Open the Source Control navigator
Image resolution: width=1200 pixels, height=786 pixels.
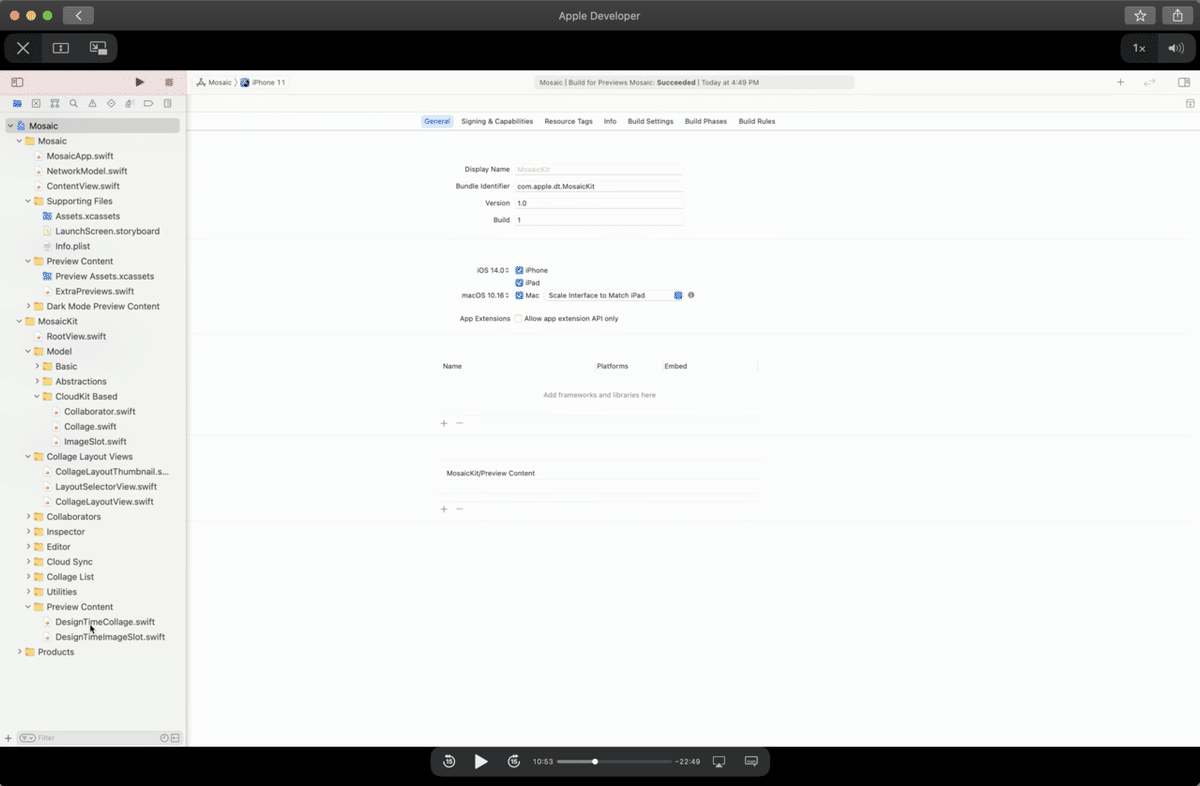pyautogui.click(x=36, y=103)
